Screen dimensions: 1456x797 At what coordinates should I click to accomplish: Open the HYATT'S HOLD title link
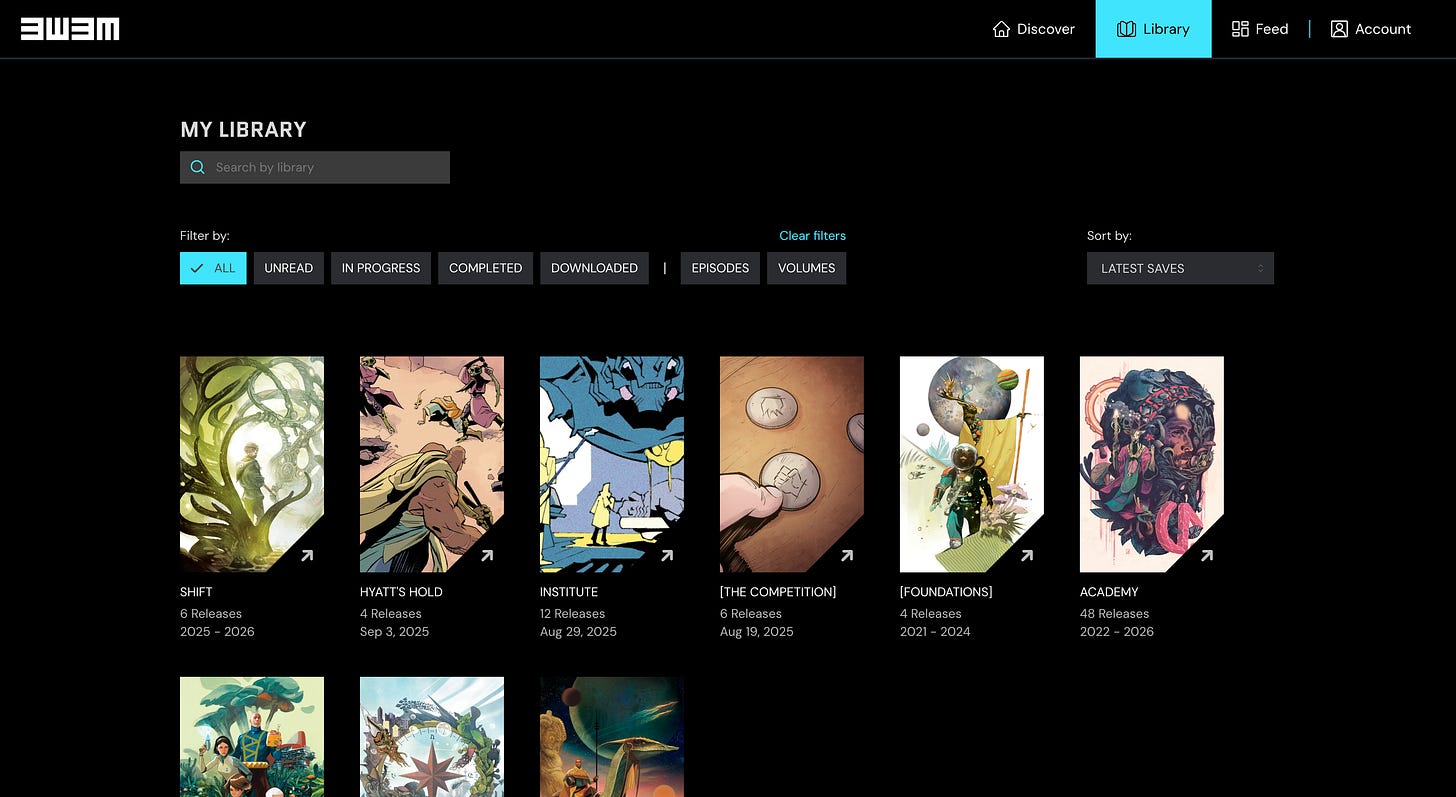point(401,592)
